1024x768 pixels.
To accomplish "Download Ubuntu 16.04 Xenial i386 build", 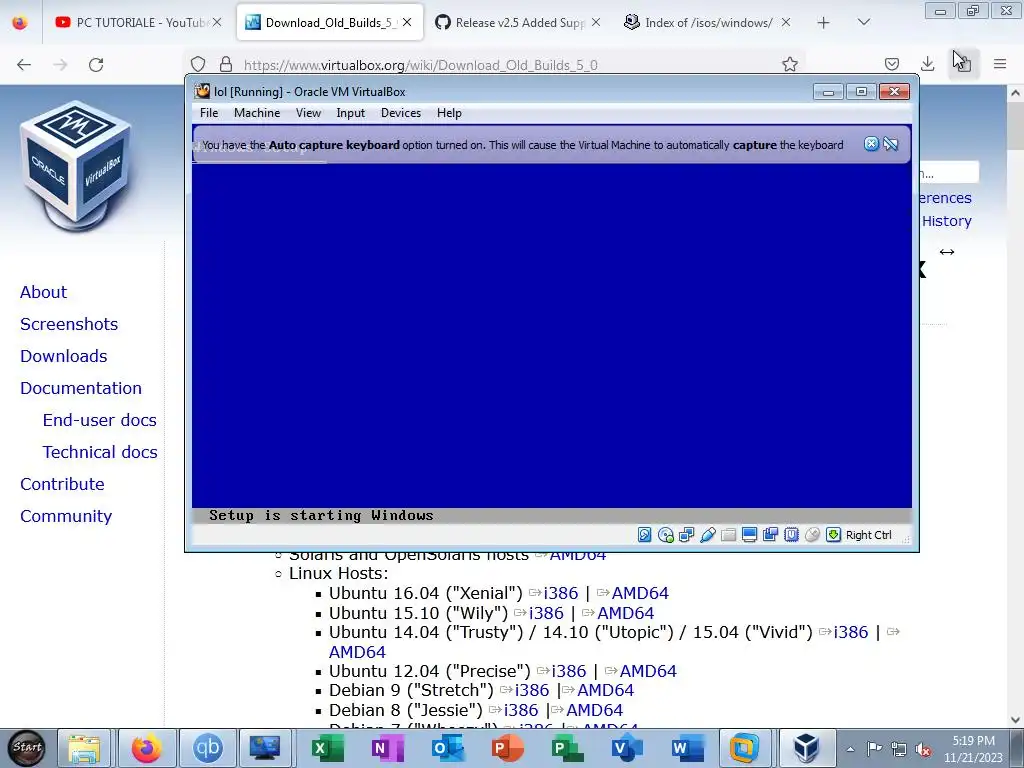I will pos(561,593).
